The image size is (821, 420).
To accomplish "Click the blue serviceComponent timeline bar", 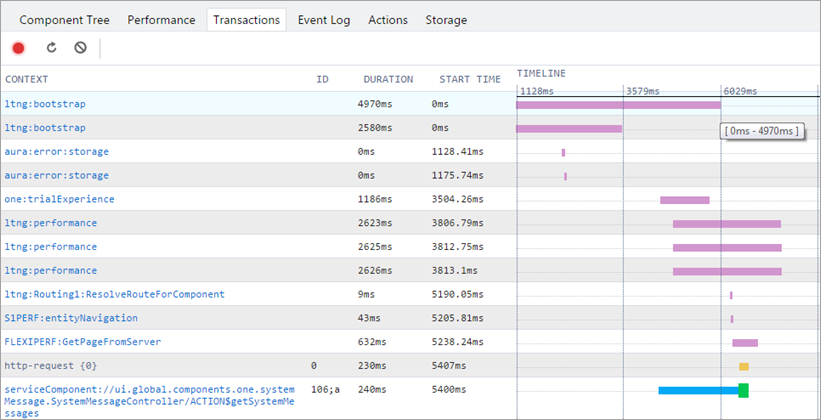I will point(698,390).
